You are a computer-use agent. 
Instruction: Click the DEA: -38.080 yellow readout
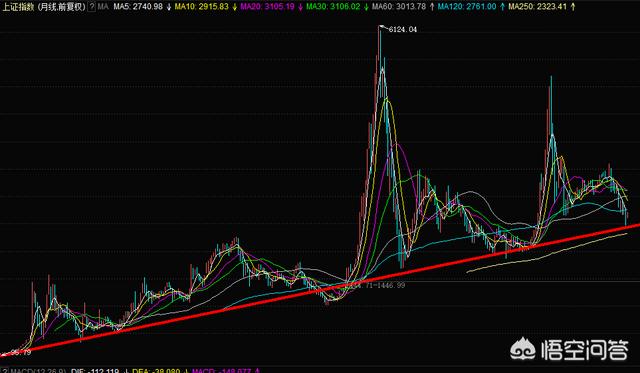[x=156, y=371]
